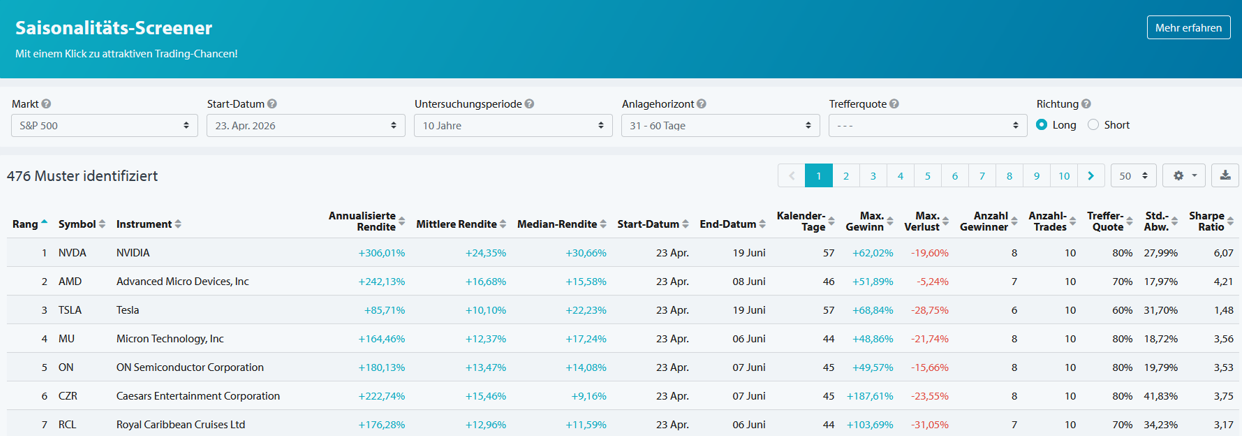Open the Anlagehorizont dropdown 31 - 60 Tage

tap(720, 125)
